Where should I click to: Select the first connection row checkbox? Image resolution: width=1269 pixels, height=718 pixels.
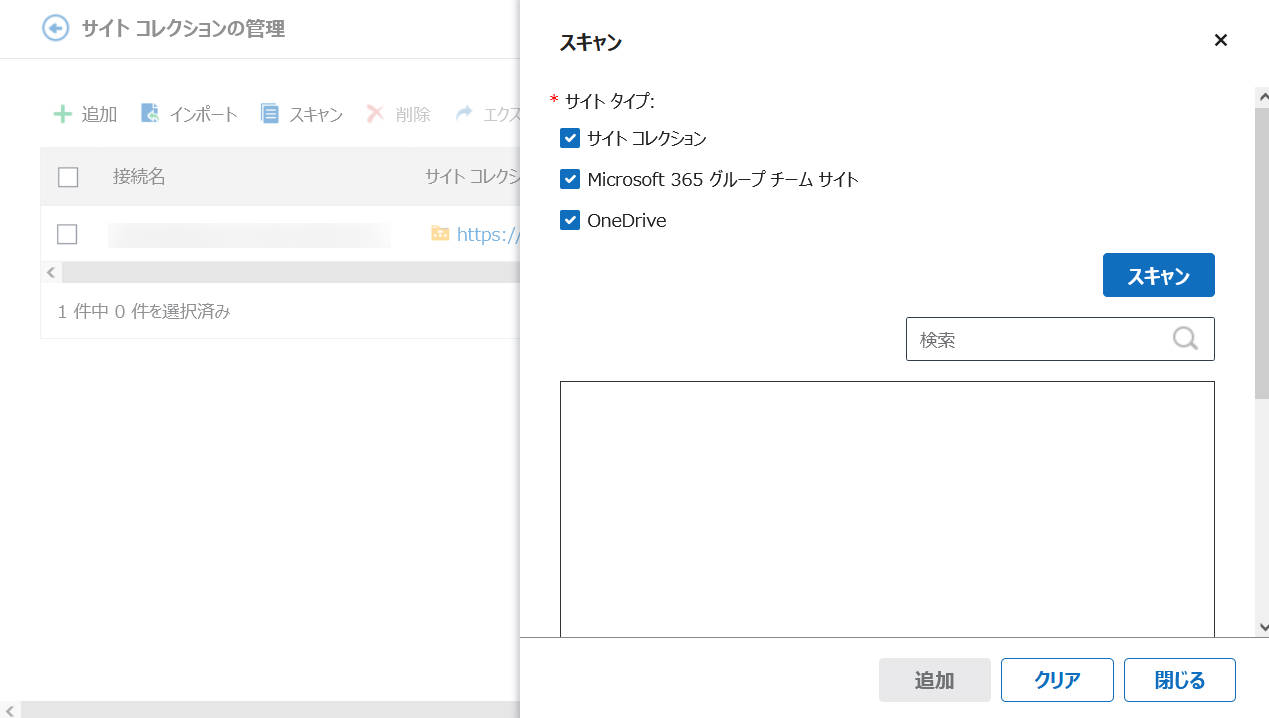(67, 234)
